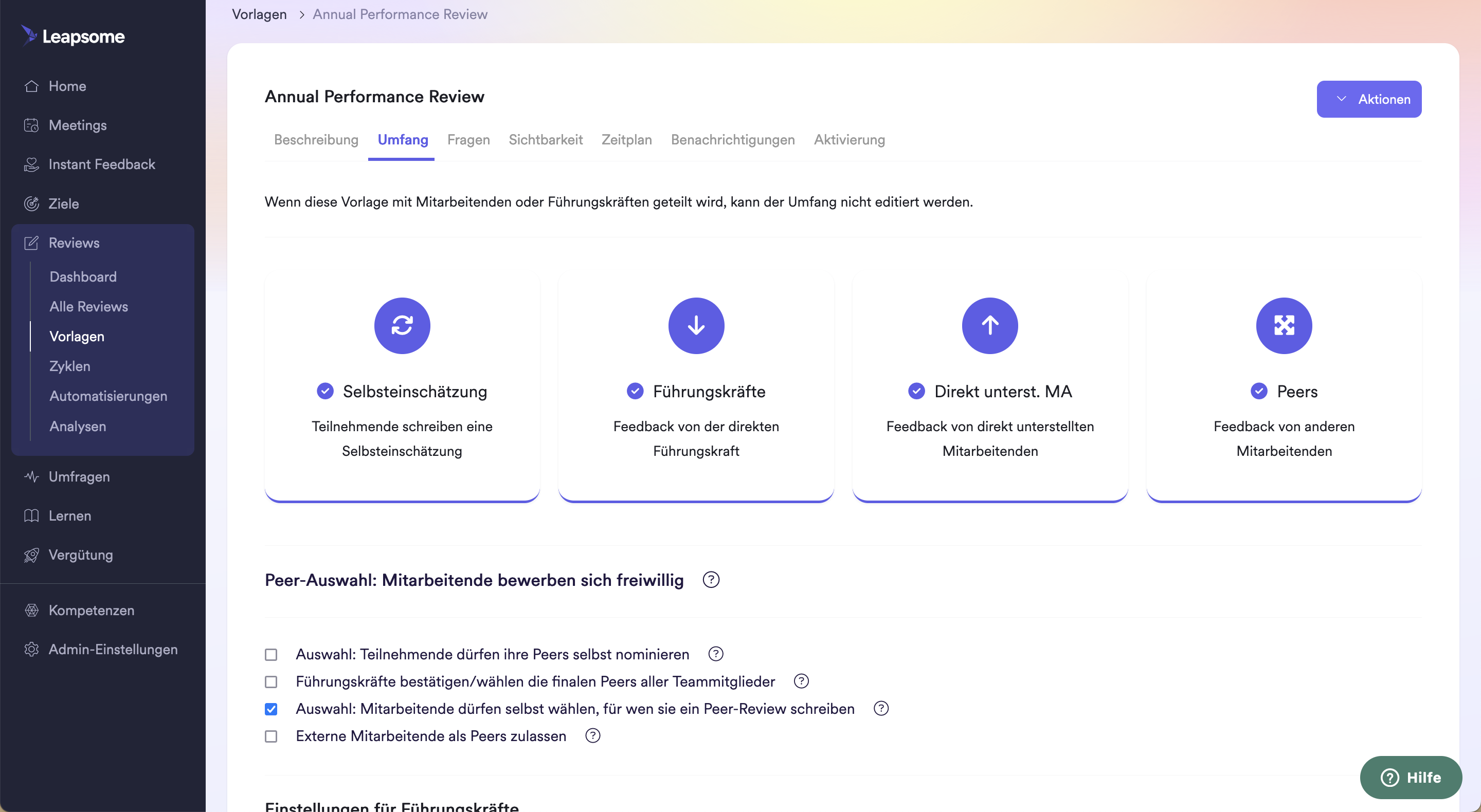This screenshot has width=1481, height=812.
Task: Click the Annual Performance Review page title
Action: point(374,97)
